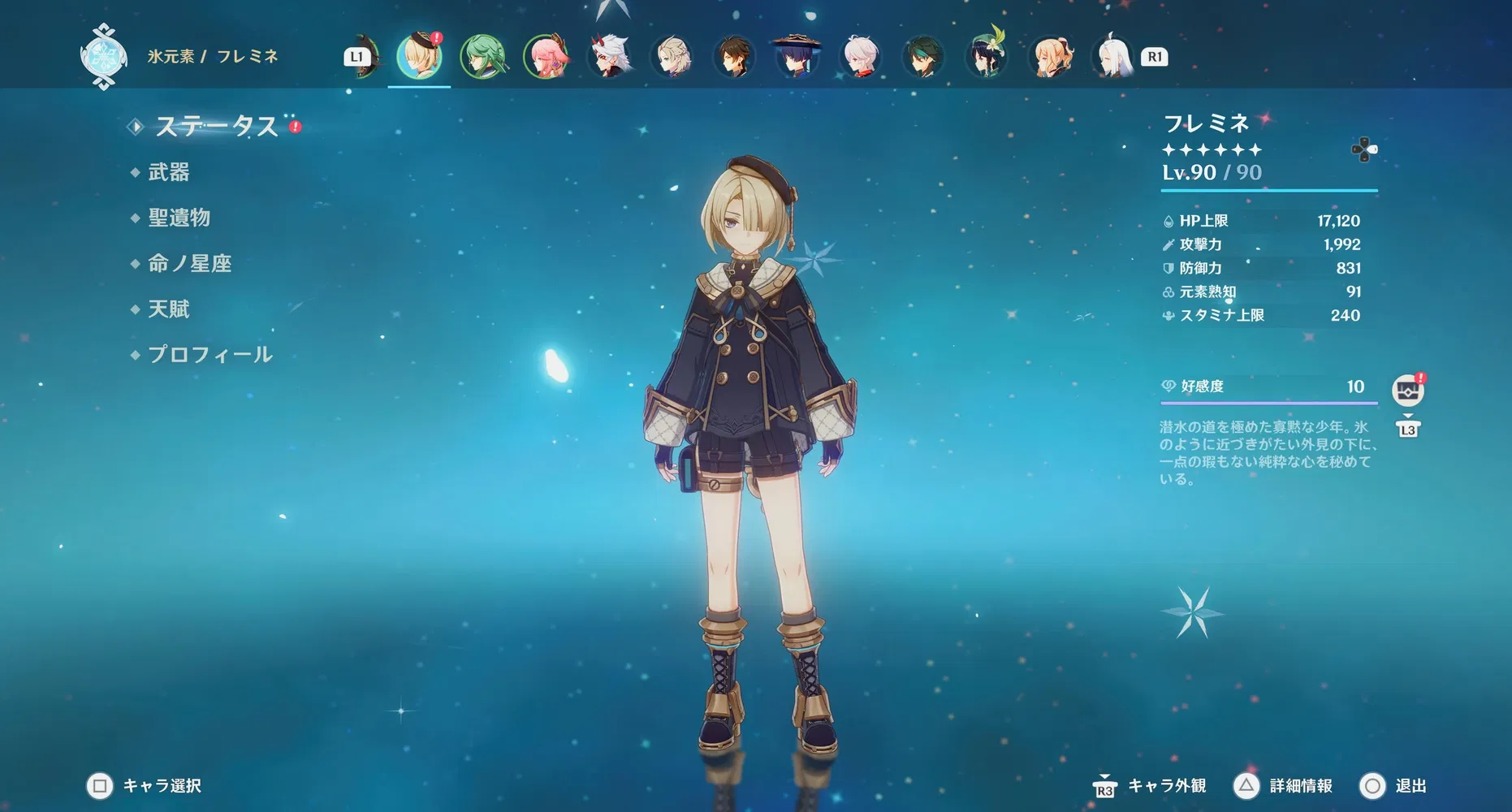Image resolution: width=1512 pixels, height=812 pixels.
Task: Click the stamina icon beside スタミナ上限
Action: tap(1169, 315)
